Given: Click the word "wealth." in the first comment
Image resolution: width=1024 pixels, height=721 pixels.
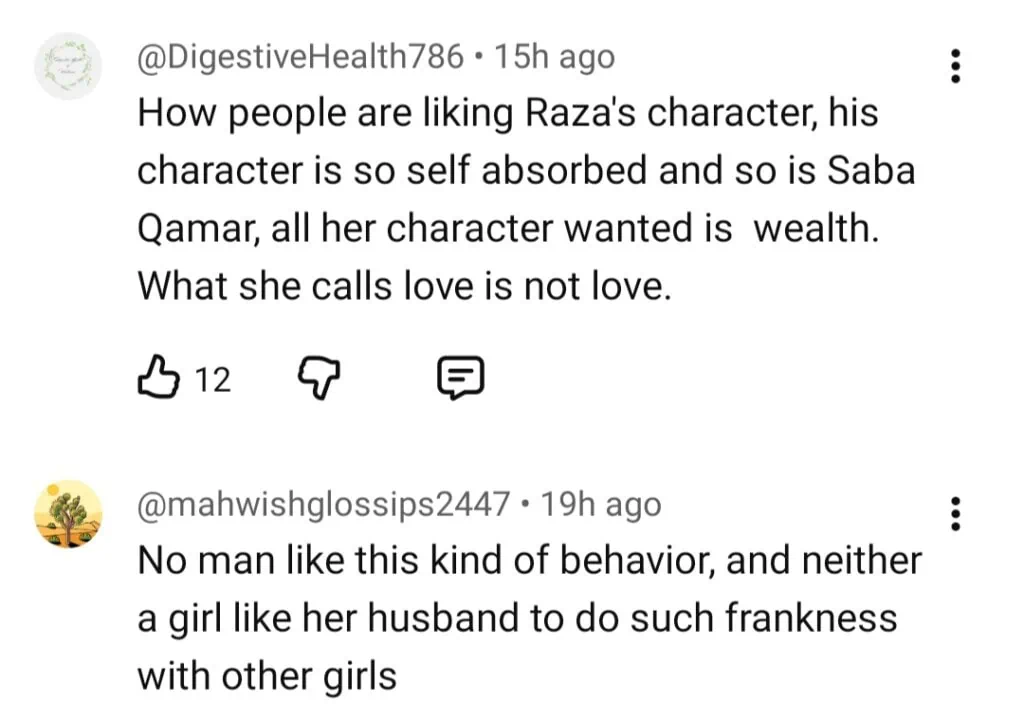Looking at the screenshot, I should (x=814, y=228).
